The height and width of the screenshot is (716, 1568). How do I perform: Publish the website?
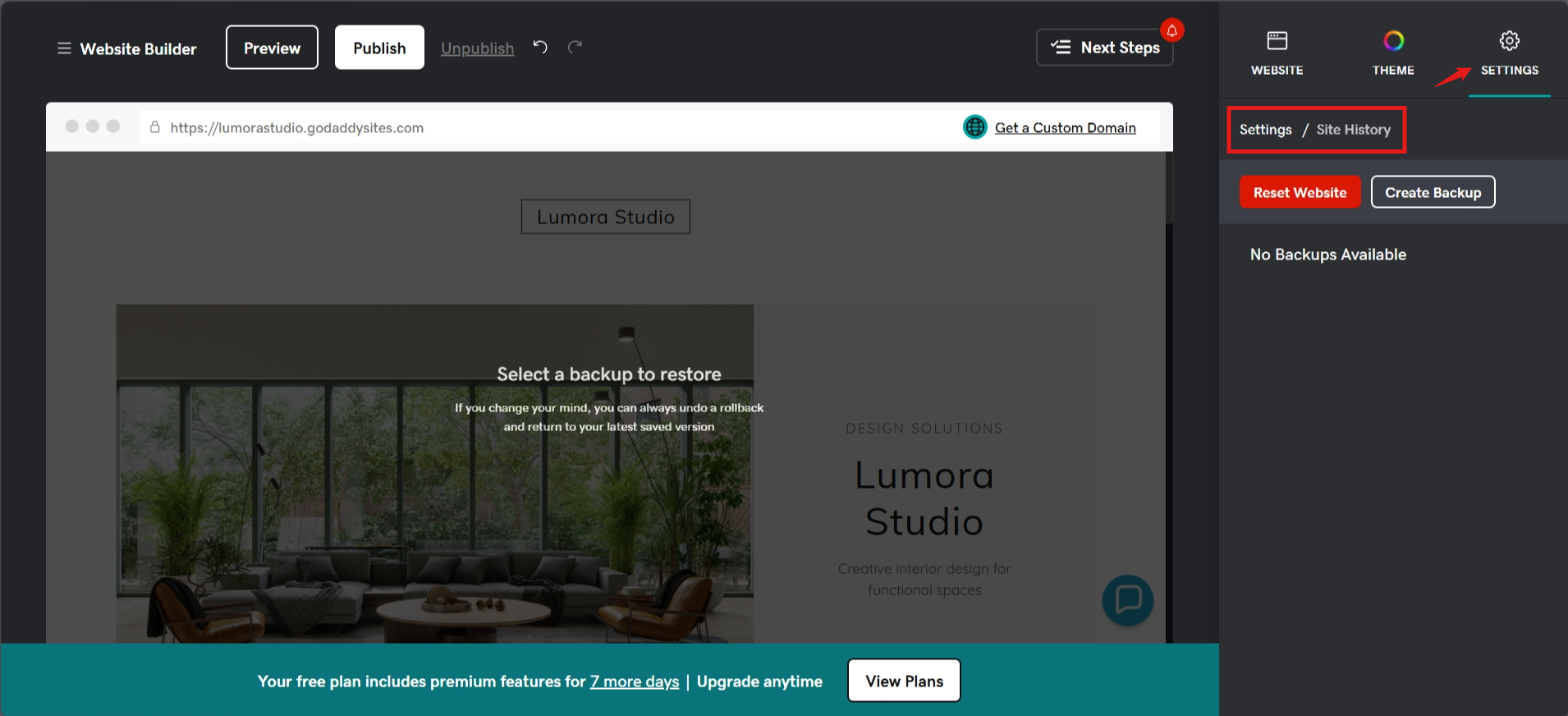click(379, 48)
